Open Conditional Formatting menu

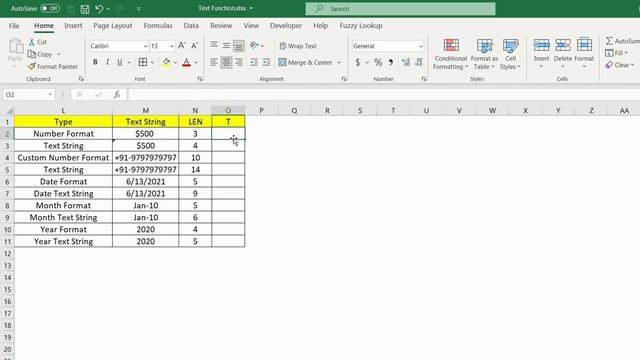click(451, 54)
